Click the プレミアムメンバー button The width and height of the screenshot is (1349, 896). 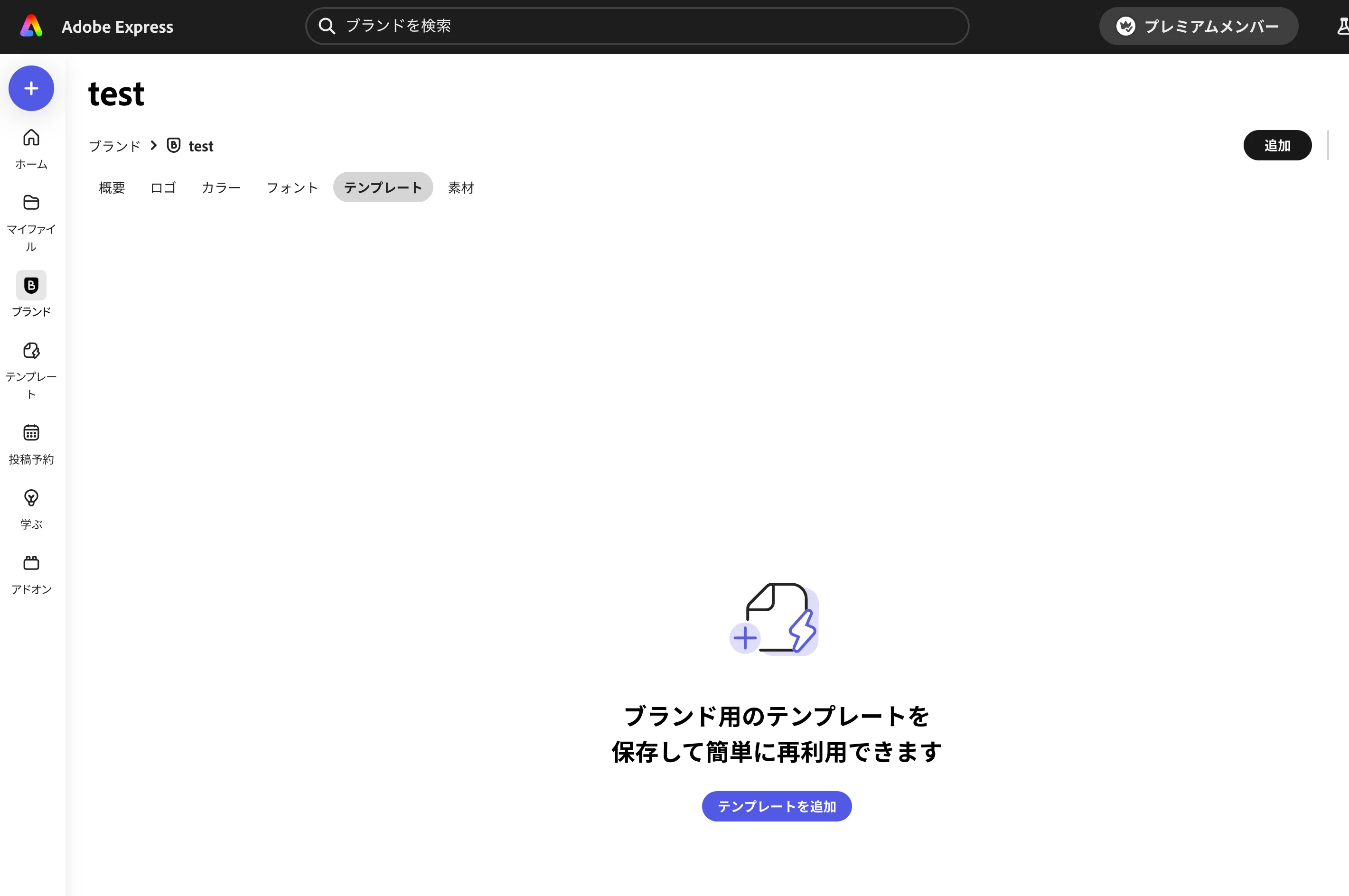[x=1198, y=26]
